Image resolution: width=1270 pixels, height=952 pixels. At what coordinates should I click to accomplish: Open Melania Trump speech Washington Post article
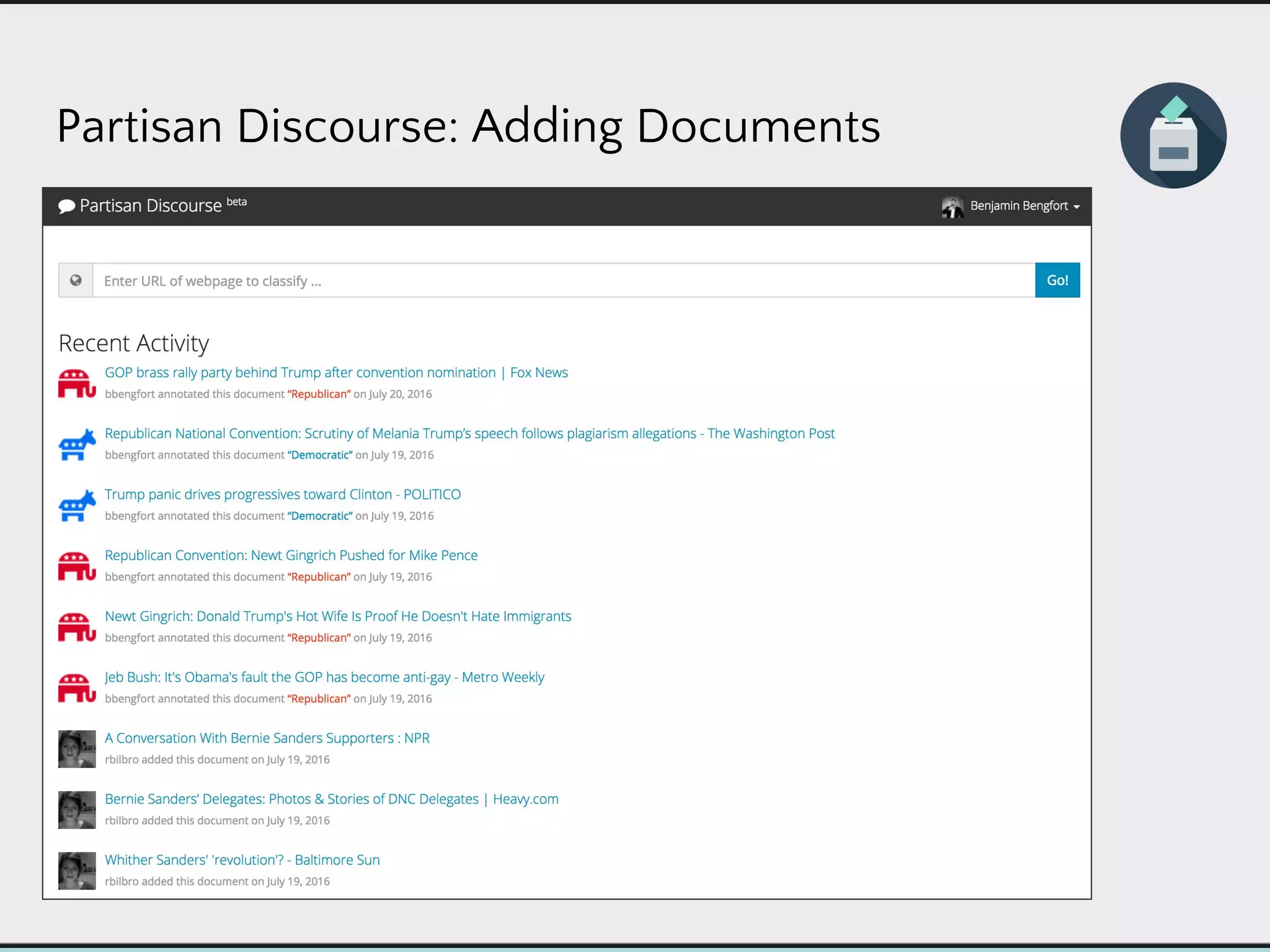coord(469,433)
